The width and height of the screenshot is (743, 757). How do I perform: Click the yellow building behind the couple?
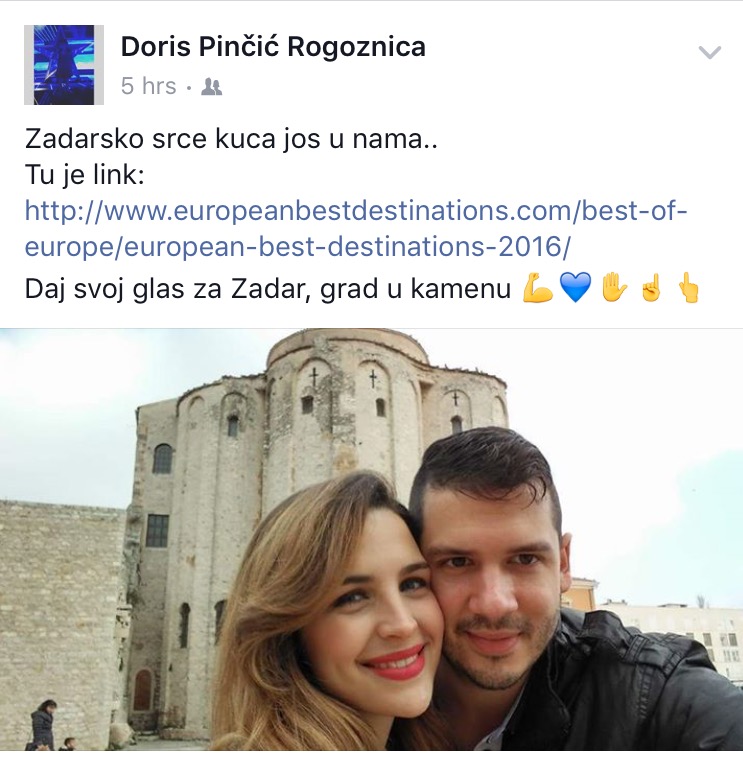tap(582, 594)
